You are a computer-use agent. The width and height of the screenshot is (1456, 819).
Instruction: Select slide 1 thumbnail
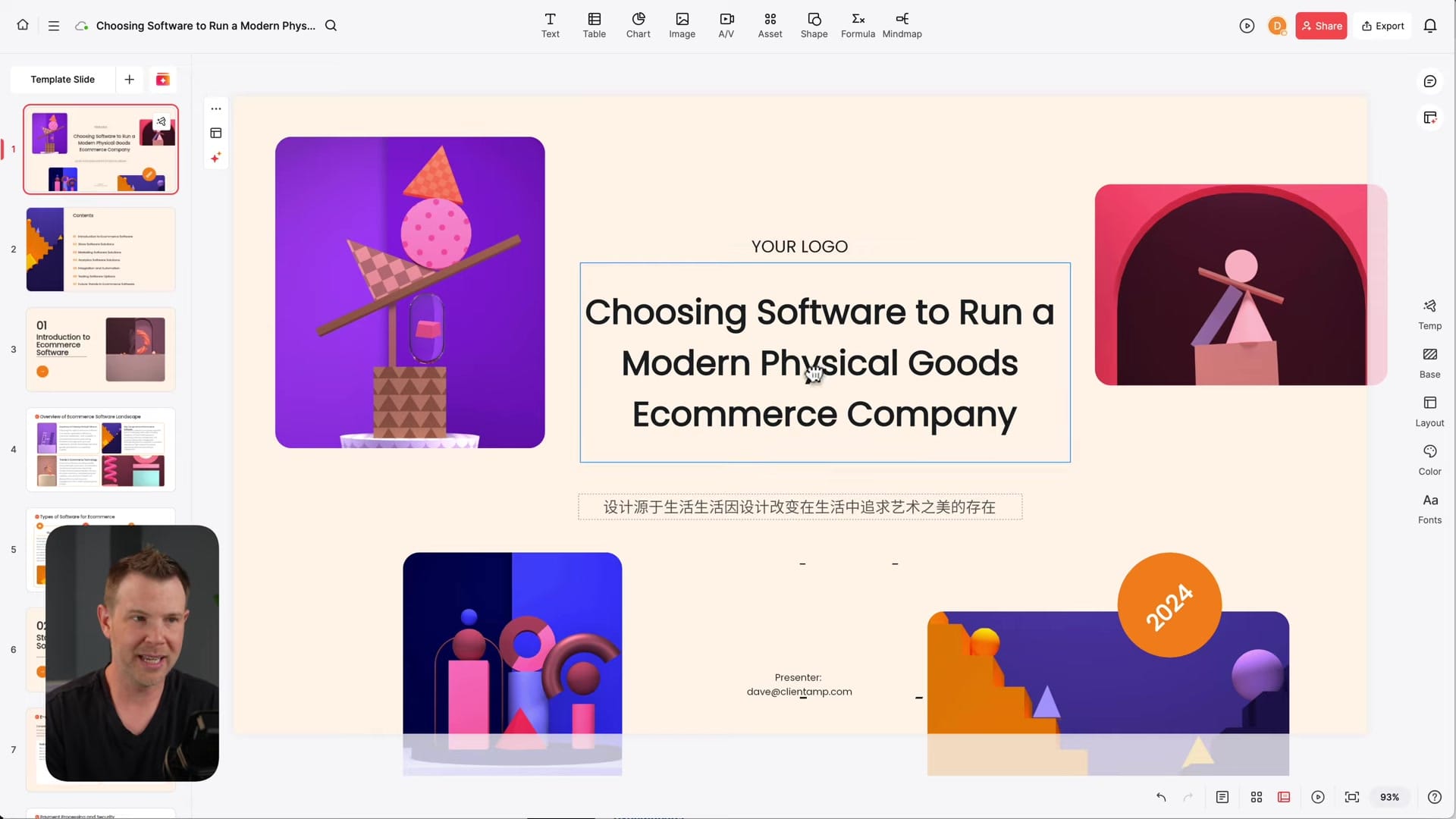[101, 149]
